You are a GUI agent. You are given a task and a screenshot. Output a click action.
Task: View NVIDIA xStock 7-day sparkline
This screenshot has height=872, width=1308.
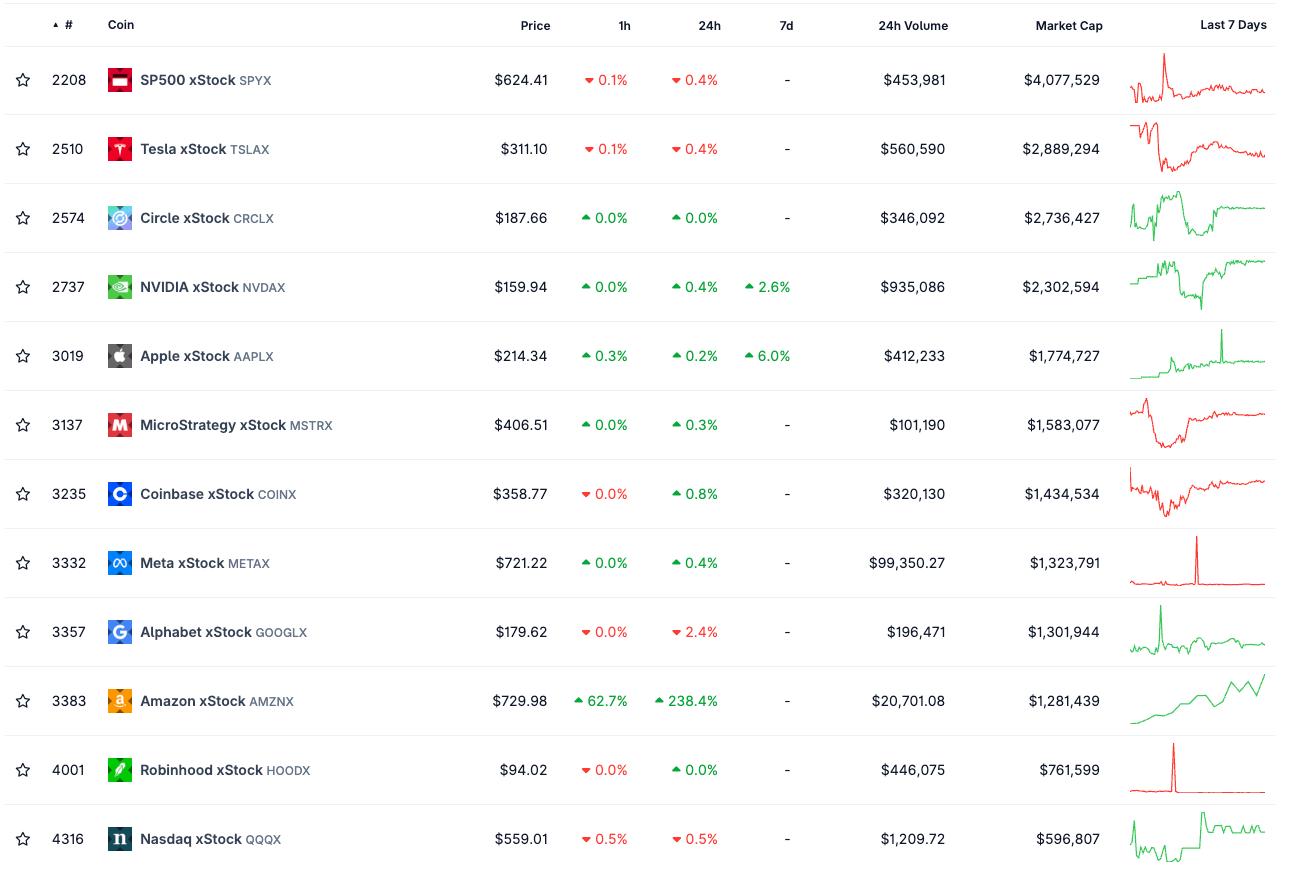tap(1197, 285)
